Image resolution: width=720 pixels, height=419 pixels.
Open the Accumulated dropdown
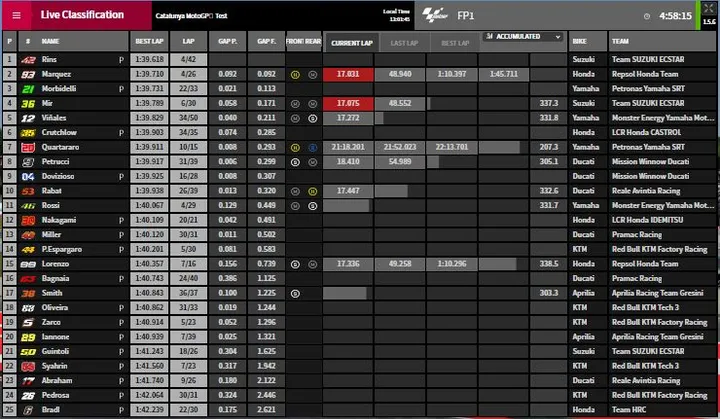click(x=523, y=36)
